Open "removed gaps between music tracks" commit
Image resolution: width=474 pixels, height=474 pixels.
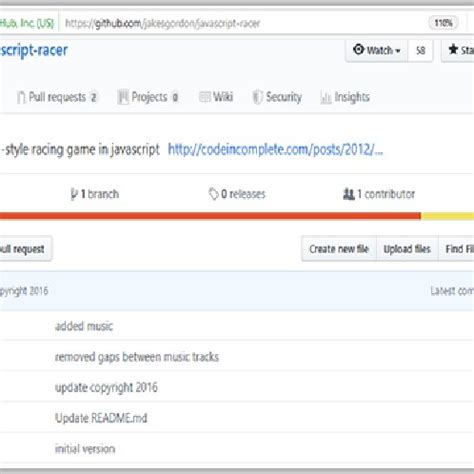pyautogui.click(x=137, y=357)
